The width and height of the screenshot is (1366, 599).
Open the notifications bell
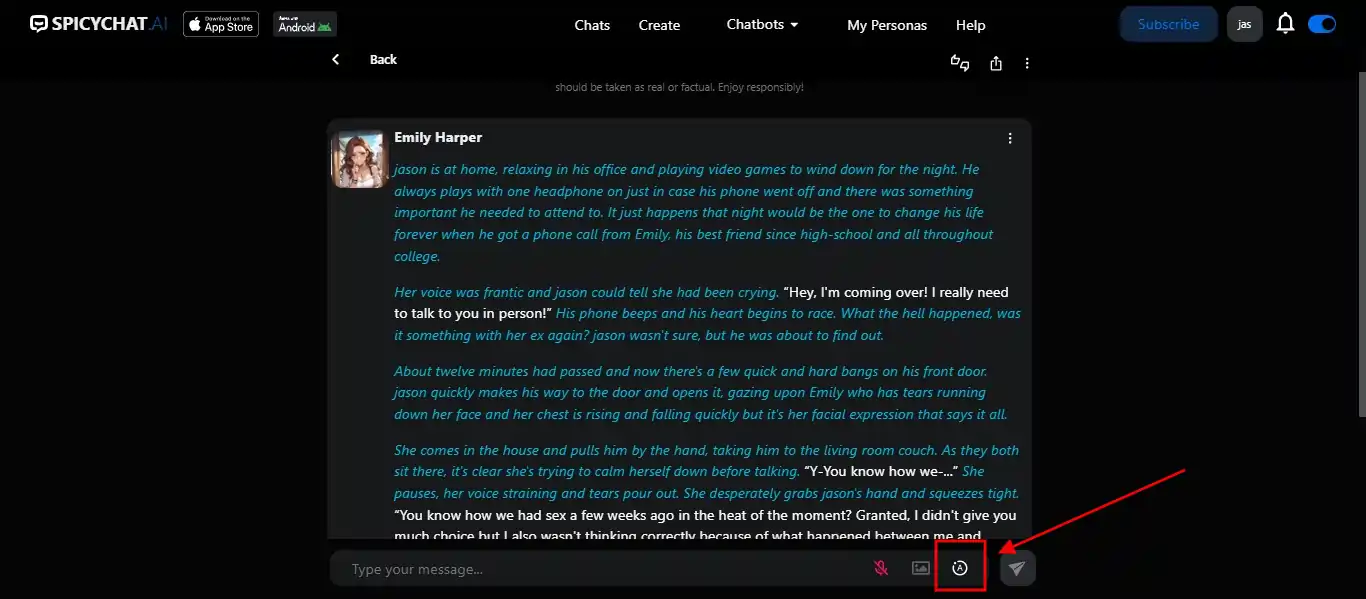[1286, 24]
